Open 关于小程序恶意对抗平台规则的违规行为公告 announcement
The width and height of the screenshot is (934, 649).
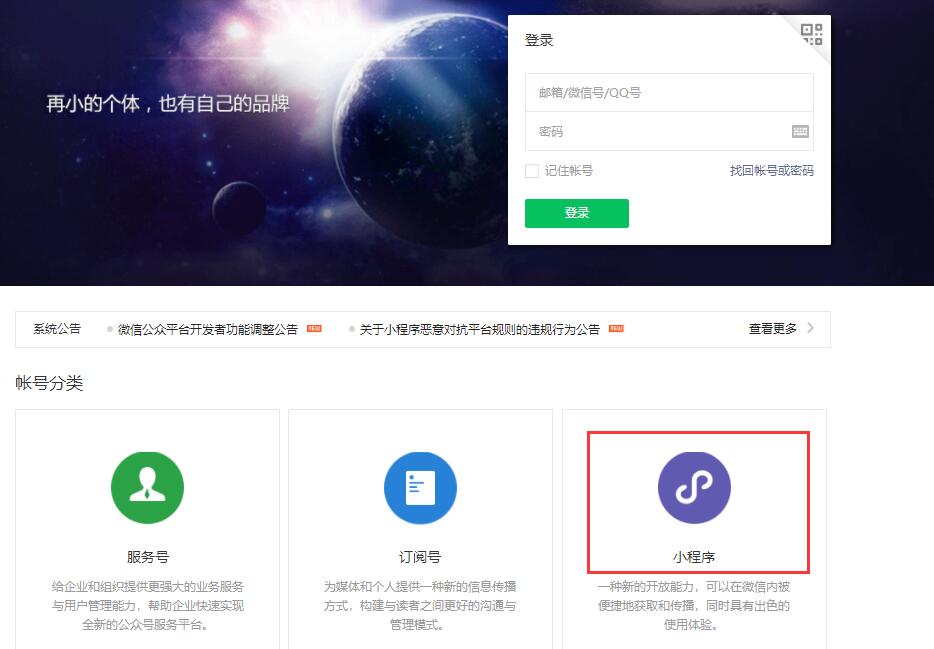click(x=480, y=329)
